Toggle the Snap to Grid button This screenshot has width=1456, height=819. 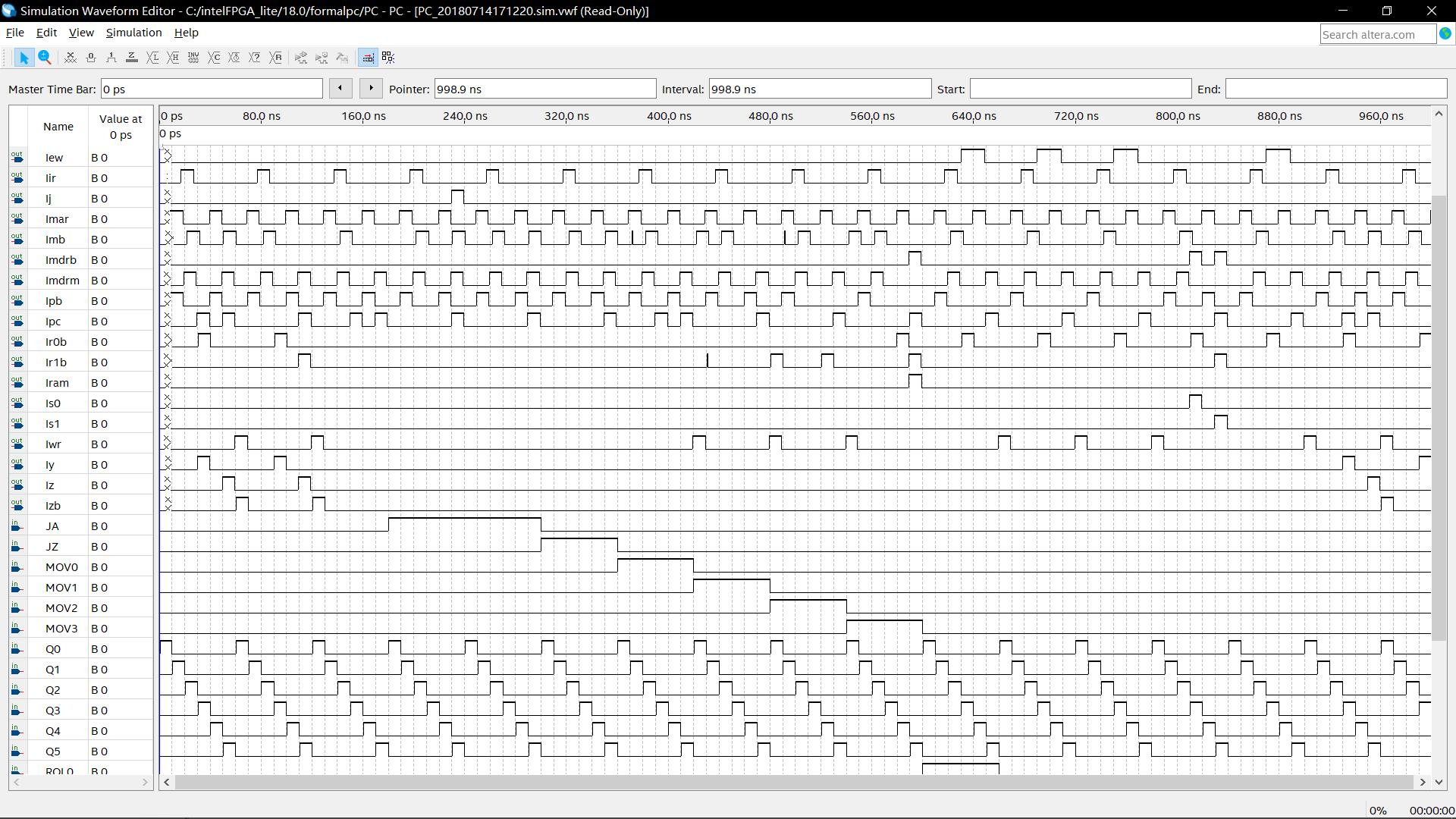tap(368, 58)
